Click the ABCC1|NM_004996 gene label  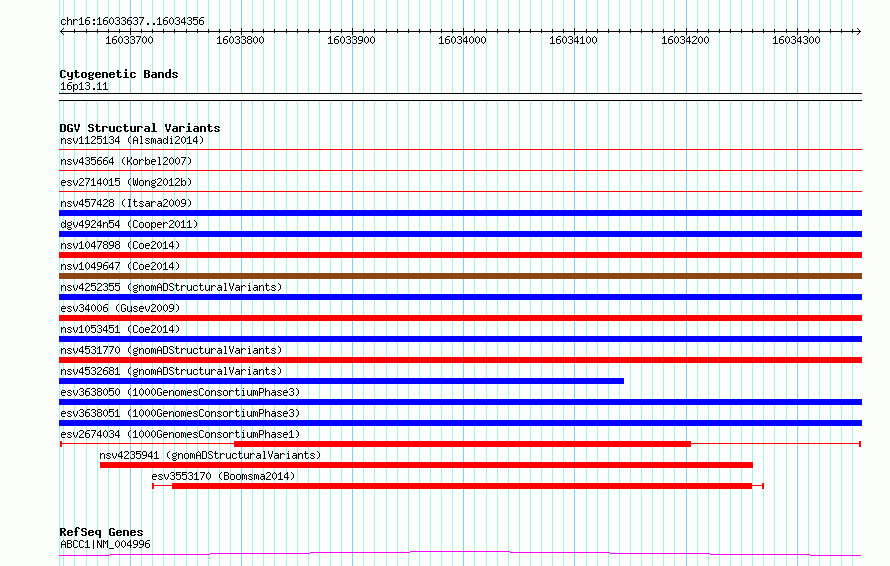pos(105,544)
